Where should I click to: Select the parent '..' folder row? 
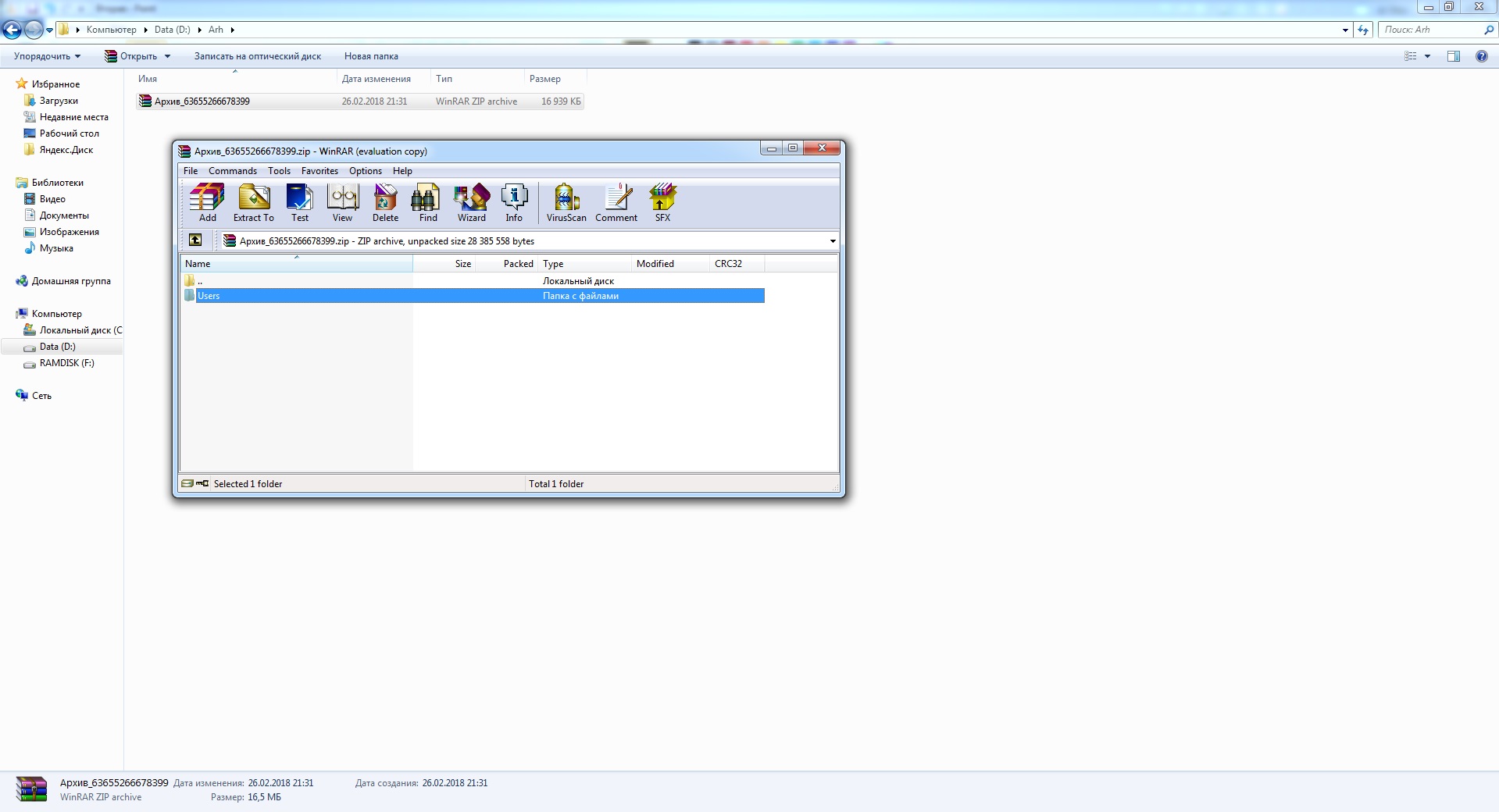[473, 281]
